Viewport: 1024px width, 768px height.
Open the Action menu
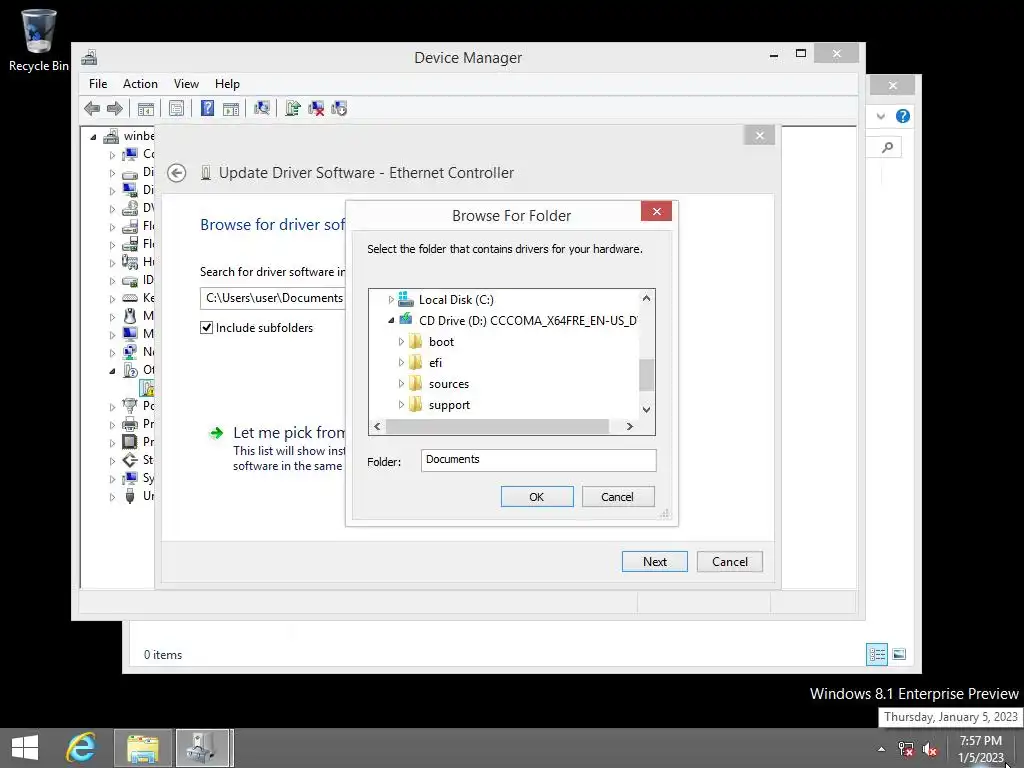pos(140,84)
